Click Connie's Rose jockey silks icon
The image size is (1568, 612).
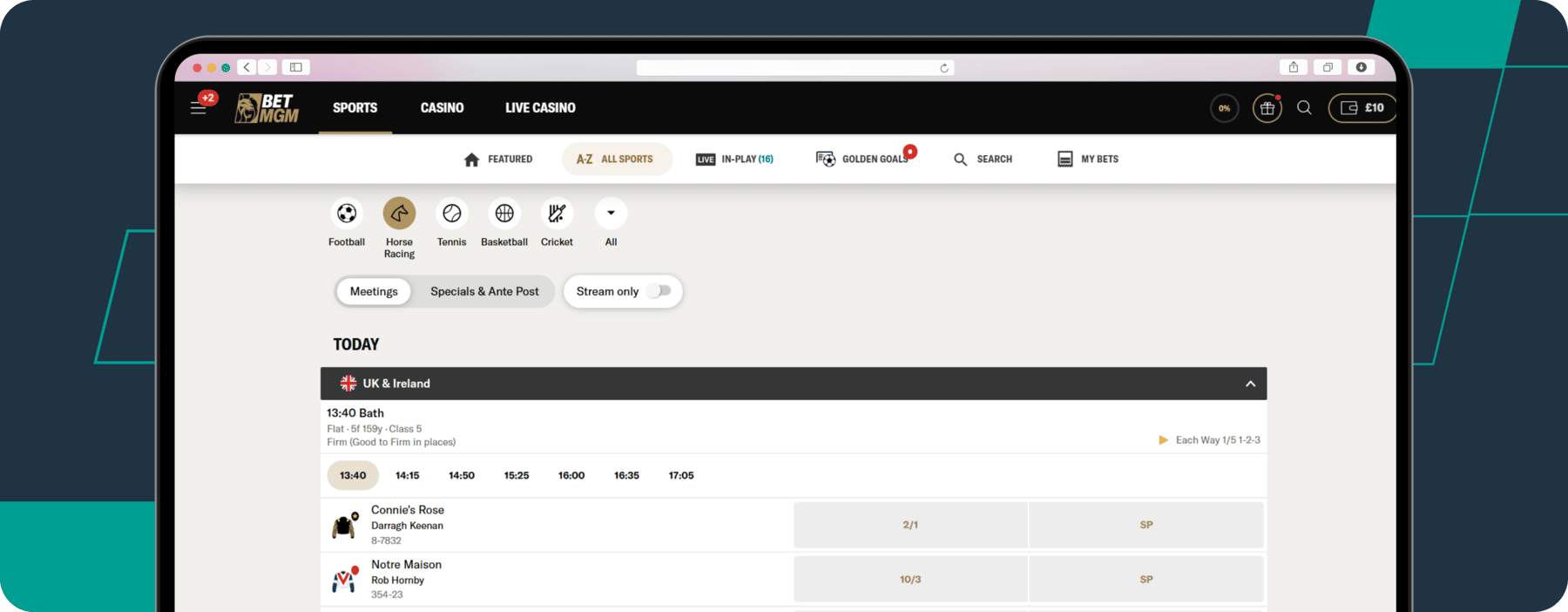click(345, 526)
